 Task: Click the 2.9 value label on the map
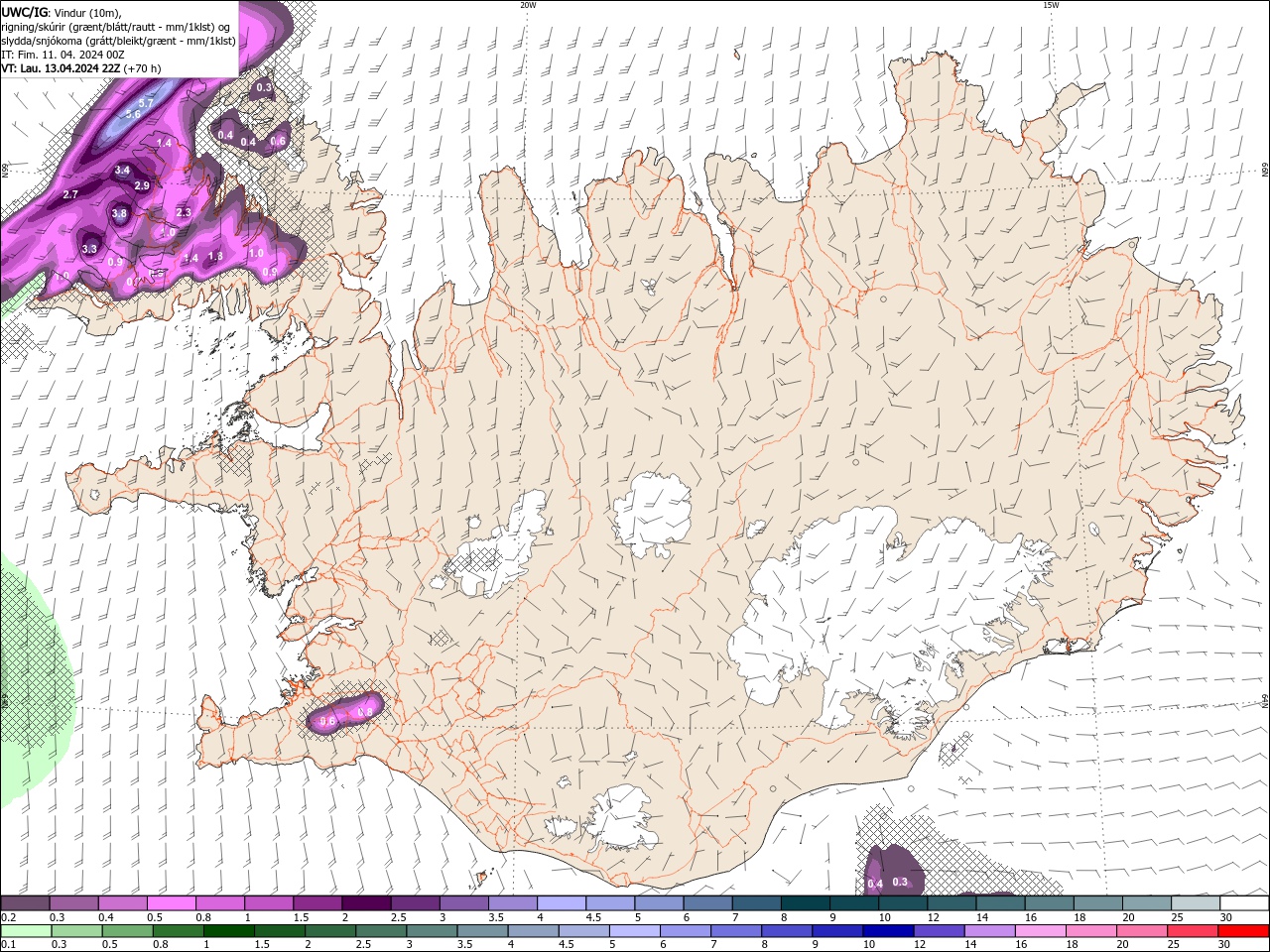142,185
